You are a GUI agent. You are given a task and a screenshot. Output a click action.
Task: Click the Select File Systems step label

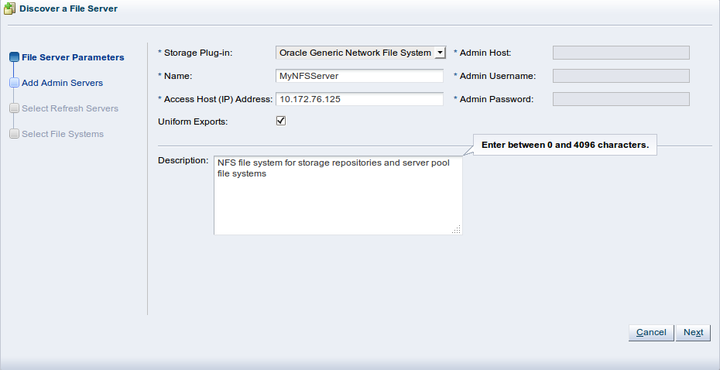point(63,134)
